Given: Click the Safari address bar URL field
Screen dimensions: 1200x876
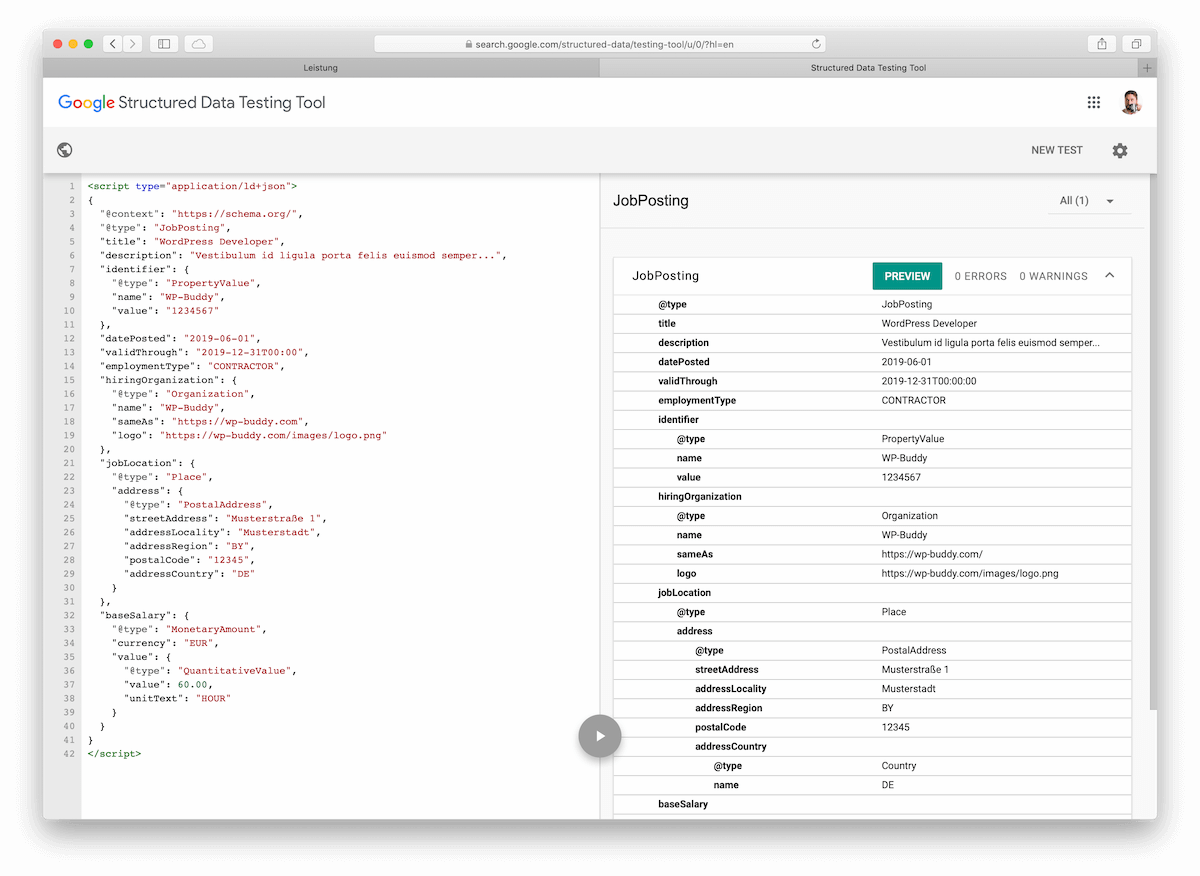Looking at the screenshot, I should [x=600, y=44].
